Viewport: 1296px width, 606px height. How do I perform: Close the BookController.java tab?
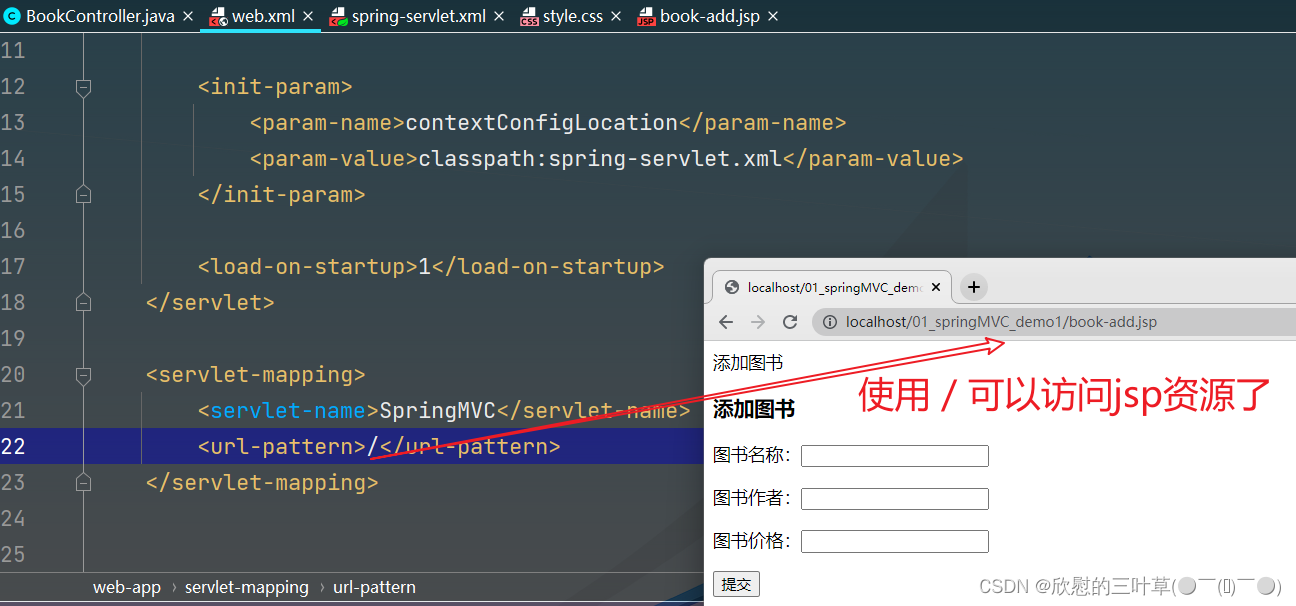click(x=188, y=17)
